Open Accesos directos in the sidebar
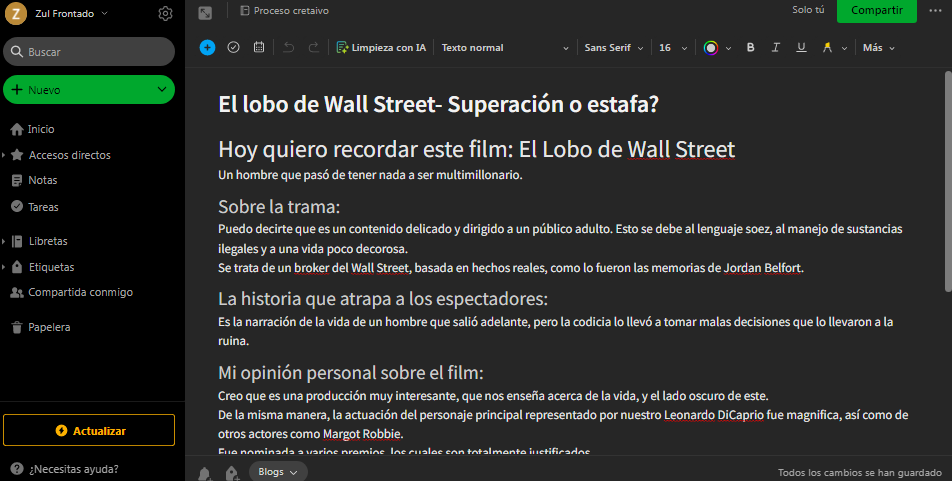The width and height of the screenshot is (952, 481). 69,155
